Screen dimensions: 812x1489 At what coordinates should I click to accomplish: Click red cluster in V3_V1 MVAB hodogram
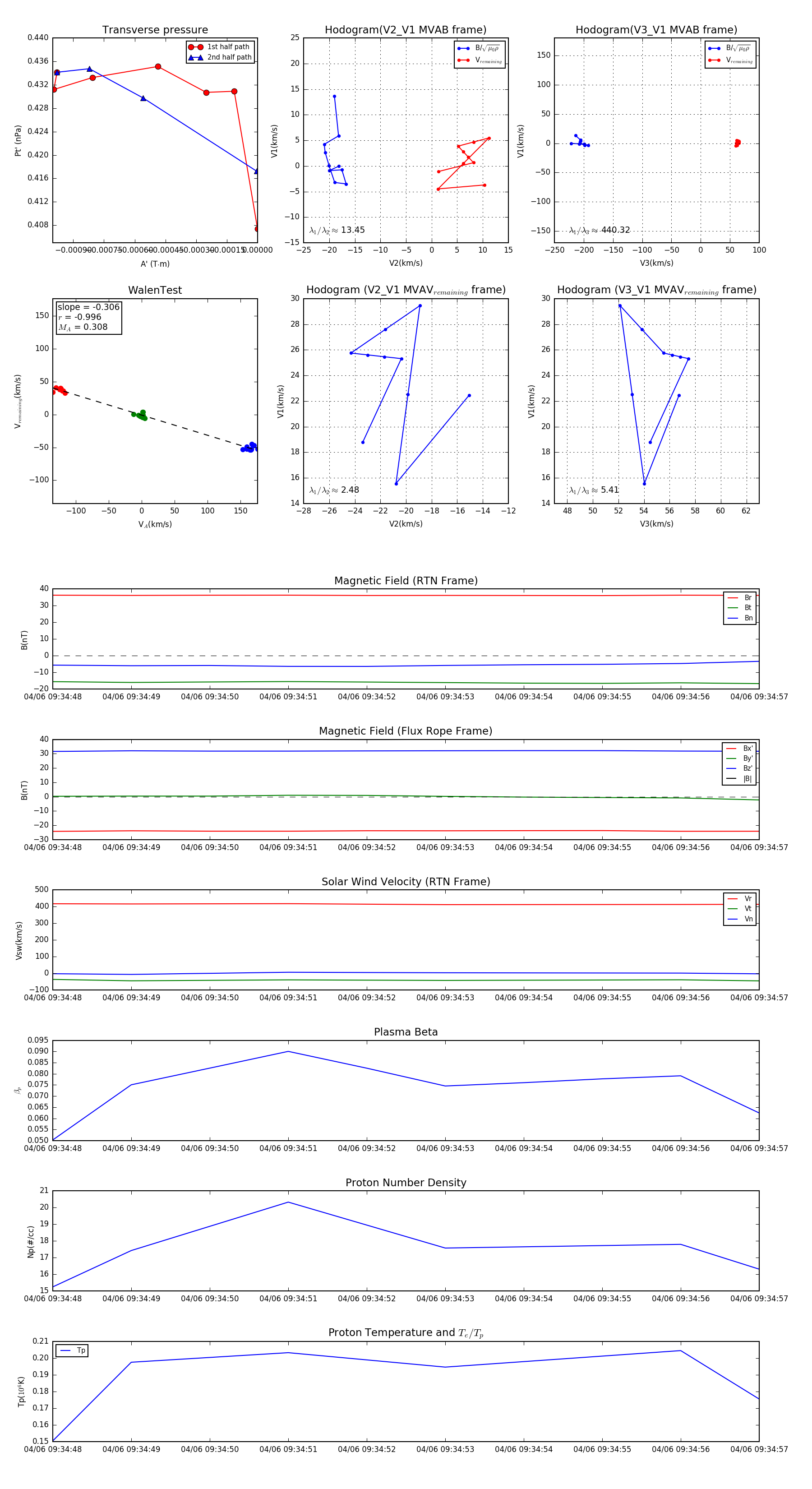point(737,143)
